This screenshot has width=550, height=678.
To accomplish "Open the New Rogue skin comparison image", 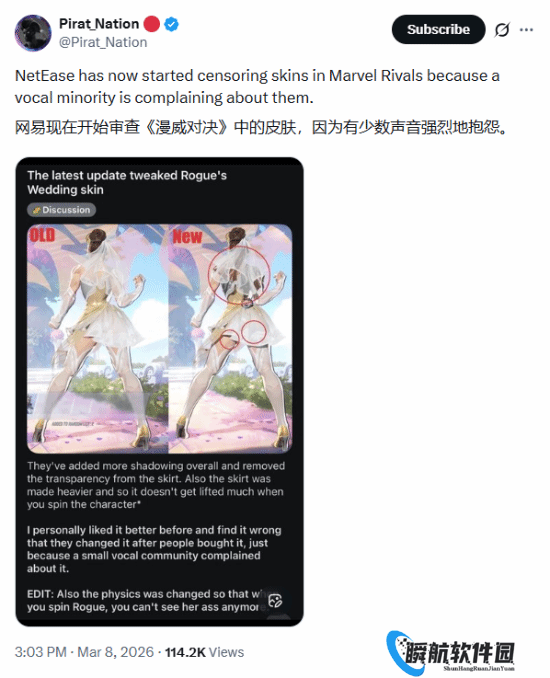I will 230,339.
